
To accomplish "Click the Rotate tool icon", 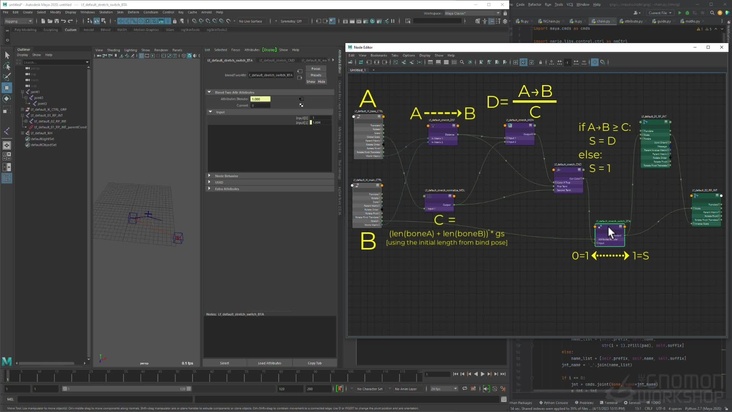I will point(6,99).
